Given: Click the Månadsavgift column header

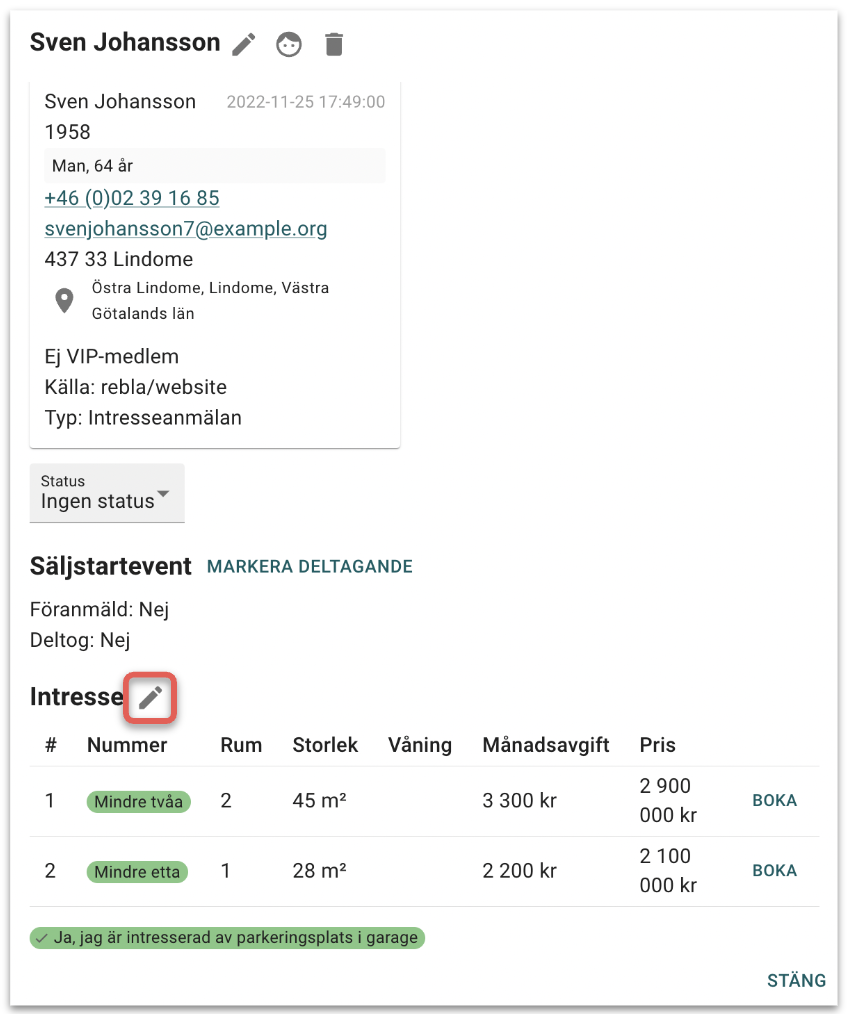Looking at the screenshot, I should pyautogui.click(x=545, y=745).
